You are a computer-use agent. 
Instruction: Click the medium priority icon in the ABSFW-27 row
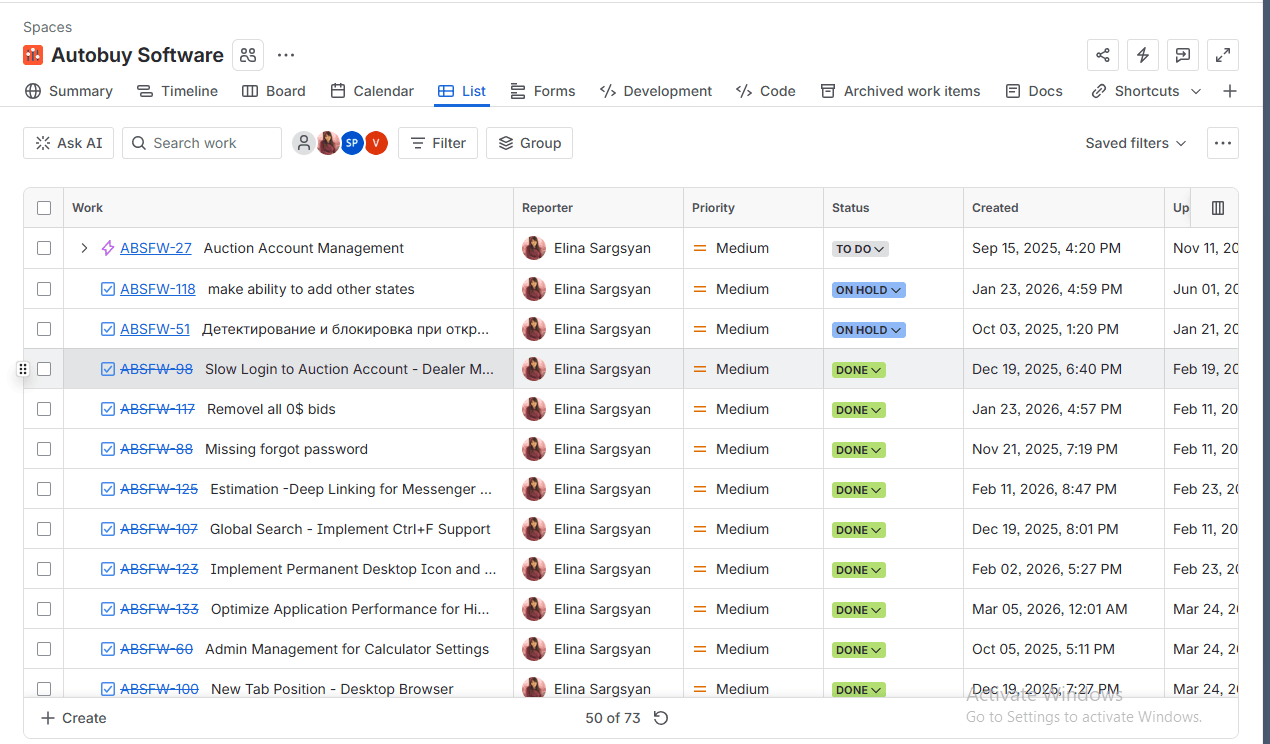(700, 248)
